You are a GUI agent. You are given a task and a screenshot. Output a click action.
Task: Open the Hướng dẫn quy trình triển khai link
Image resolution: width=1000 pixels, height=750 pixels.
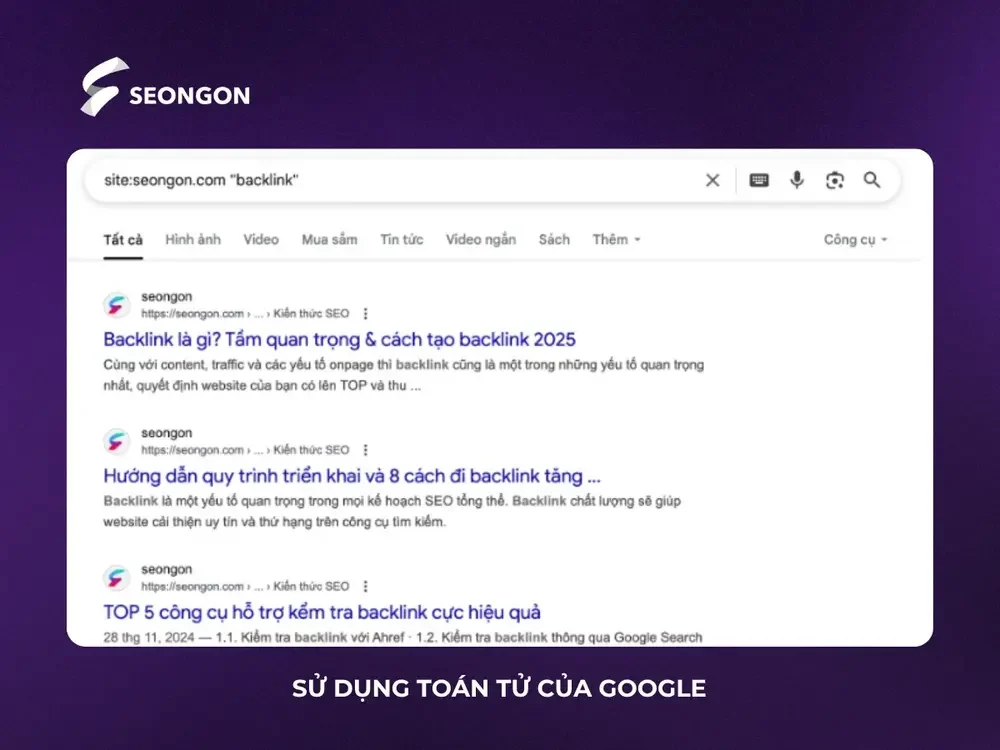(x=352, y=476)
